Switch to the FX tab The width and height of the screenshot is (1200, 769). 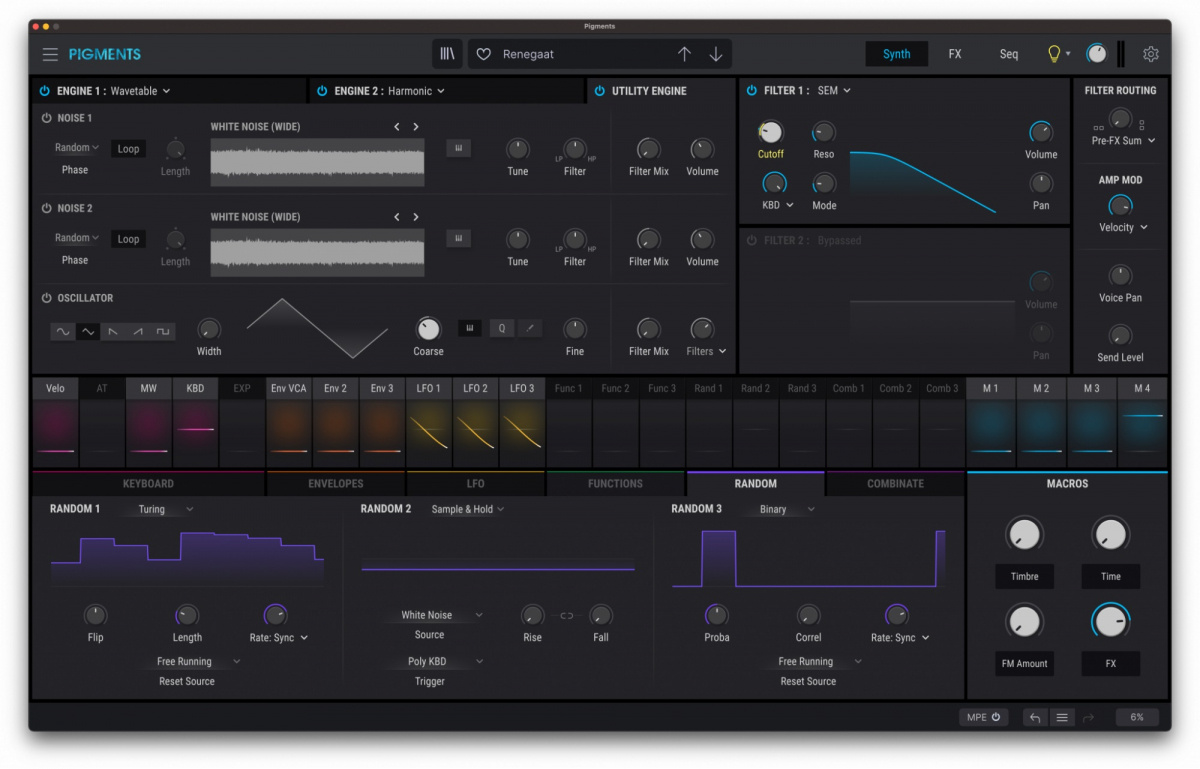coord(954,54)
